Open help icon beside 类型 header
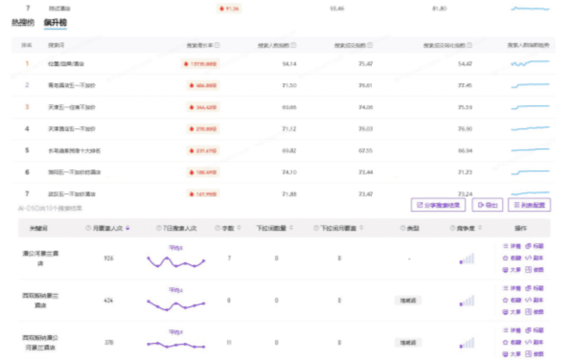 [402, 228]
